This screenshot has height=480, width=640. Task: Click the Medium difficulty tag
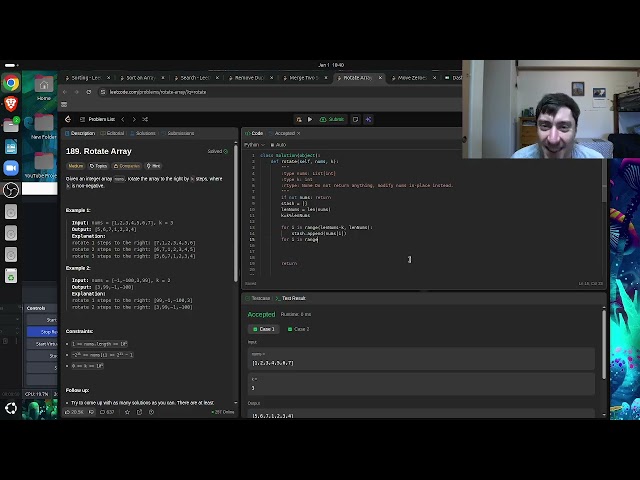tap(76, 166)
